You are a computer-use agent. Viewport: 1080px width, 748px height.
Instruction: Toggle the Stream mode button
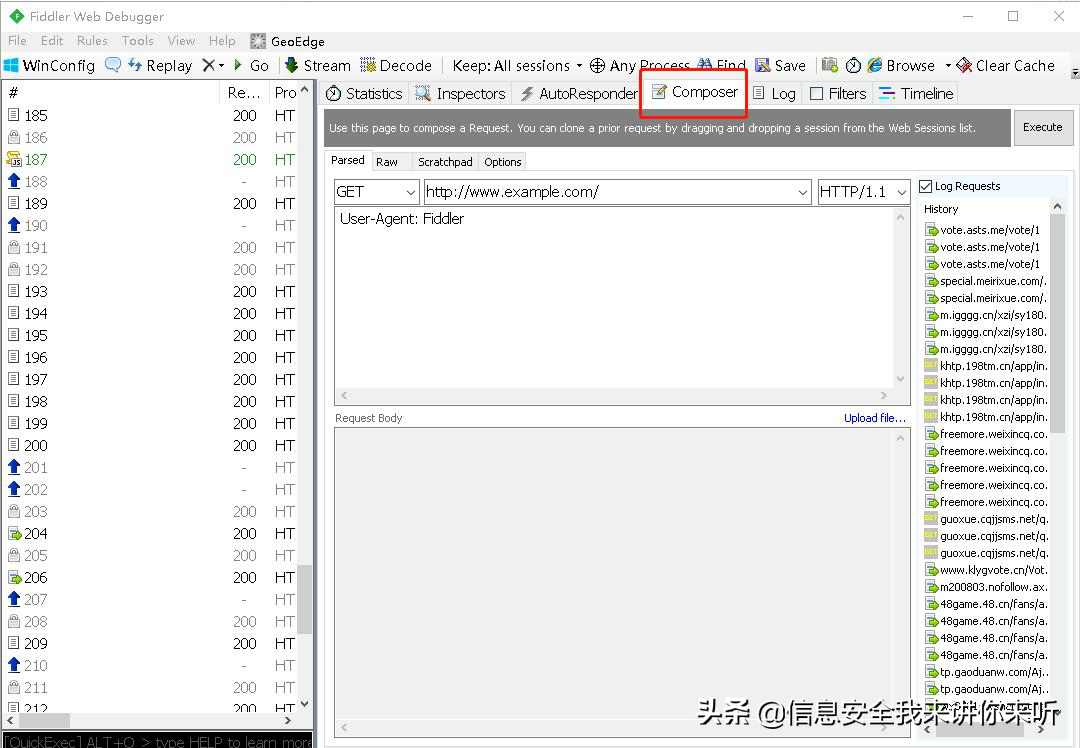(x=318, y=65)
